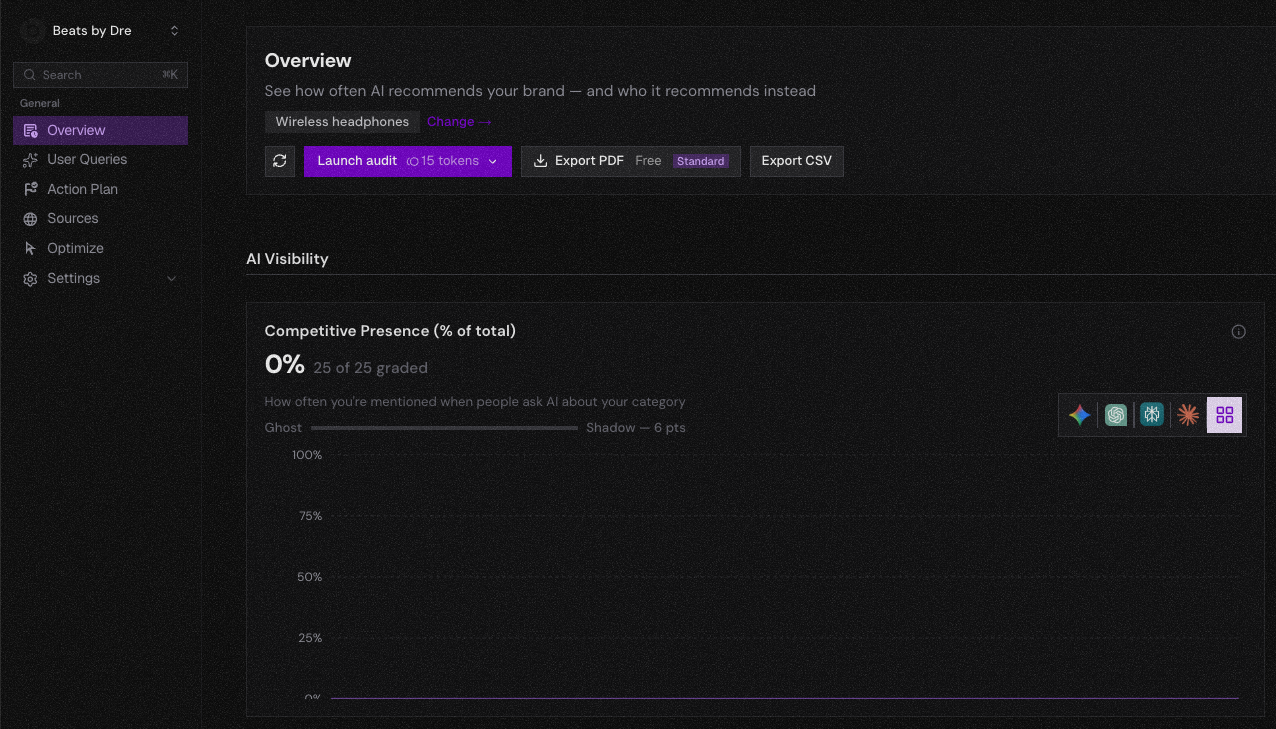Click the Ghost to Shadow progress bar
1276x729 pixels.
(x=444, y=428)
